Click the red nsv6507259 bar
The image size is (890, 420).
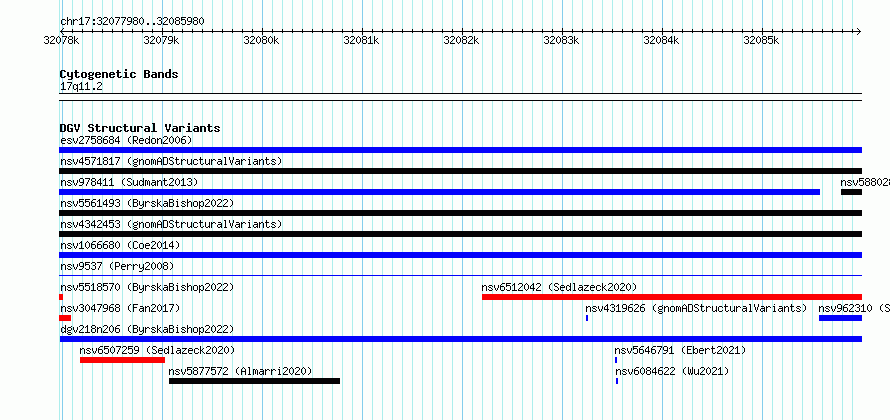123,360
